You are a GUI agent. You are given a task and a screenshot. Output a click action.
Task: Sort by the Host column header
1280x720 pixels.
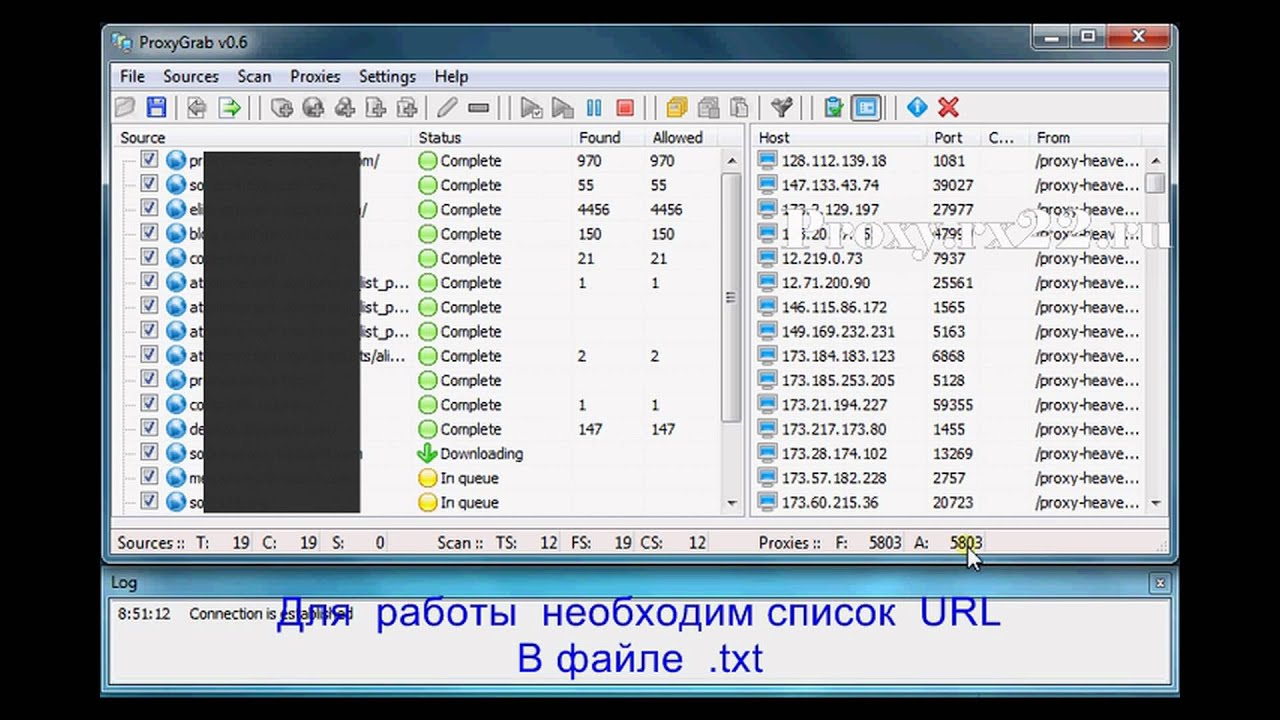pos(840,137)
